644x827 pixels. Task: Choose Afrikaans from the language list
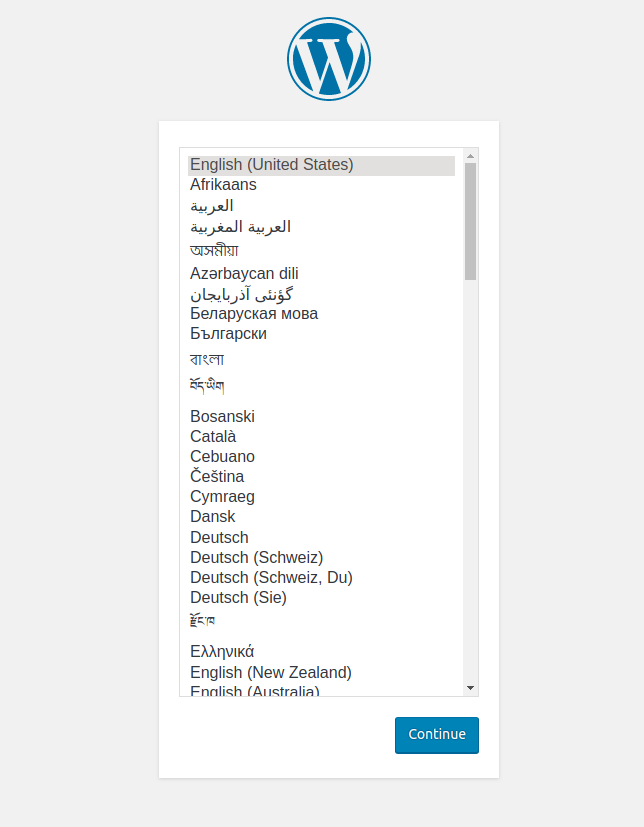coord(223,185)
